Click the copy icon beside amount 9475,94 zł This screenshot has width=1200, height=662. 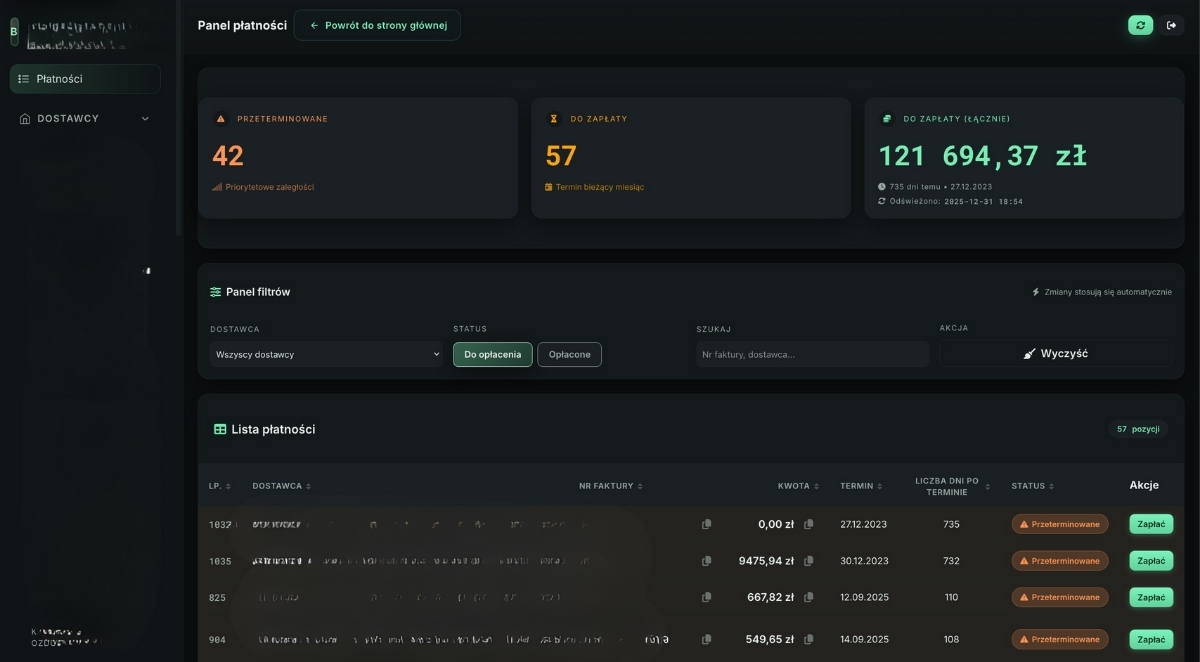click(x=808, y=561)
